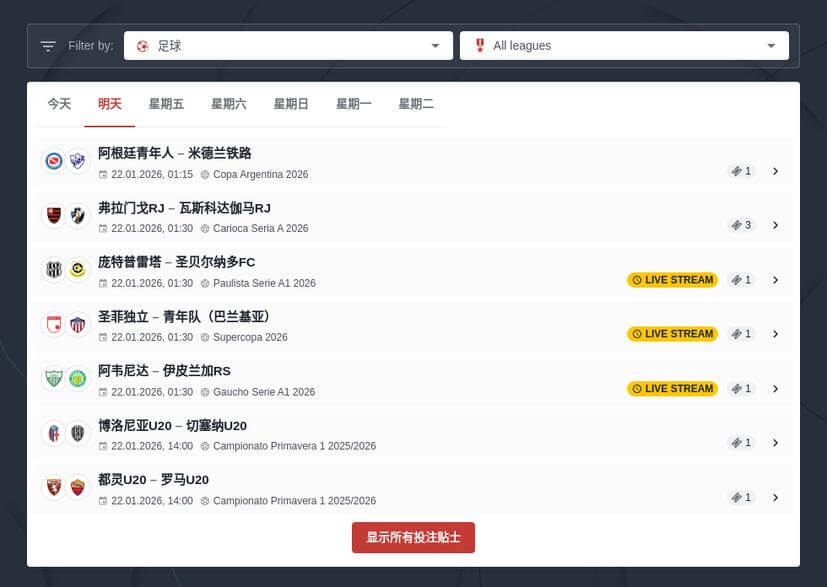Click the 阿韦尼达 team crest
Viewport: 827px width, 587px height.
(53, 380)
